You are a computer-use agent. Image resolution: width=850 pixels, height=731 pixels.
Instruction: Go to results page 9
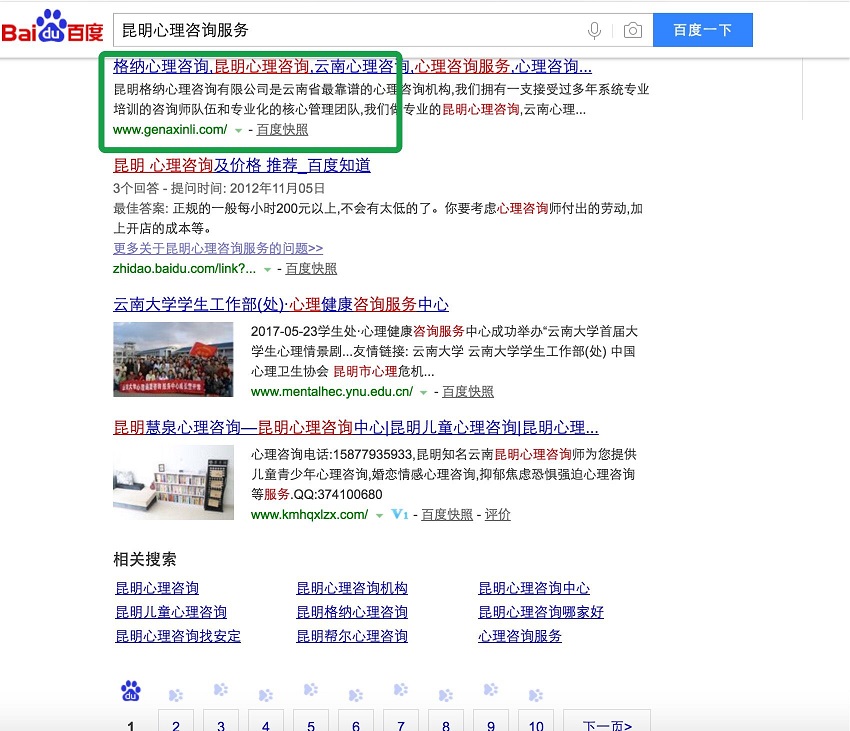[x=491, y=721]
